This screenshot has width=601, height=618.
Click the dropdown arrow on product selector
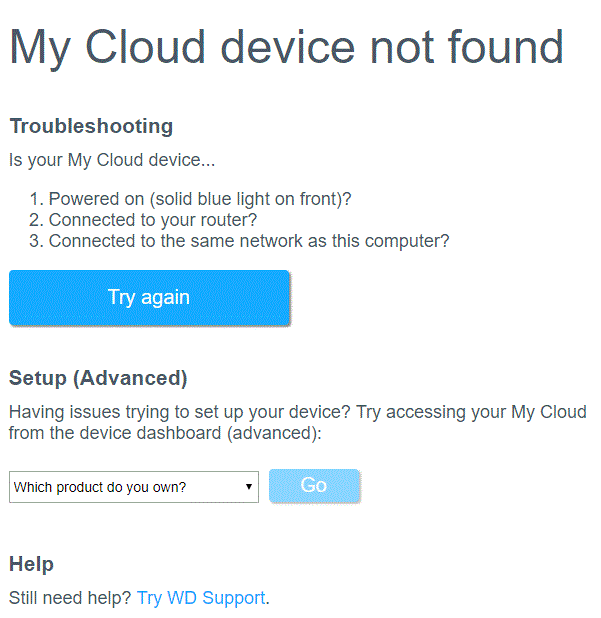coord(248,487)
